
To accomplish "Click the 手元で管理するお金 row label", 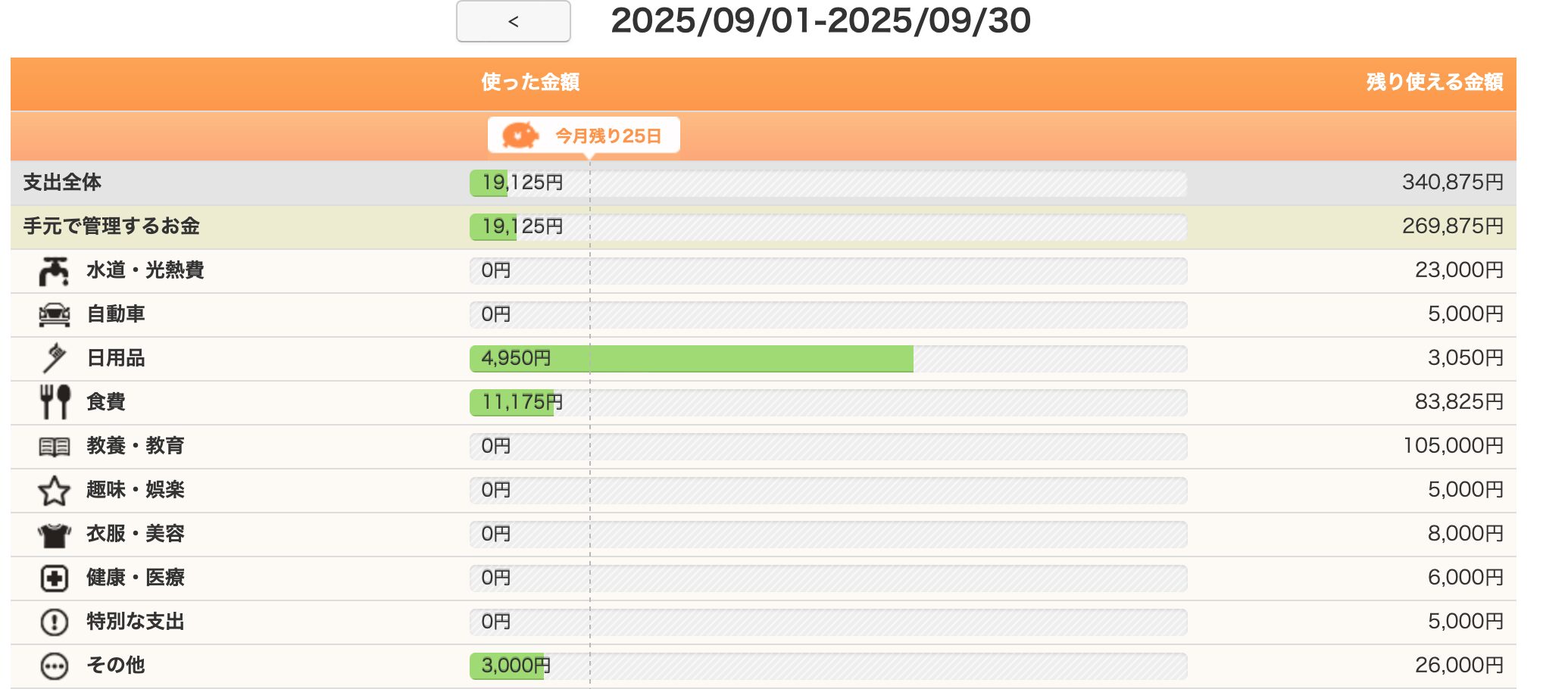I will [111, 226].
